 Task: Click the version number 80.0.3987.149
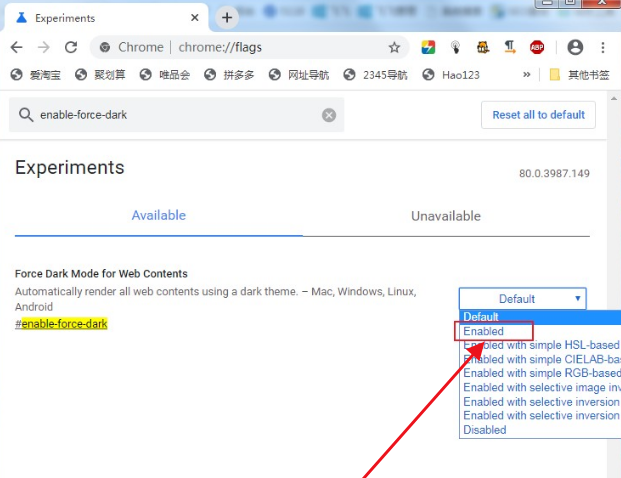(554, 173)
